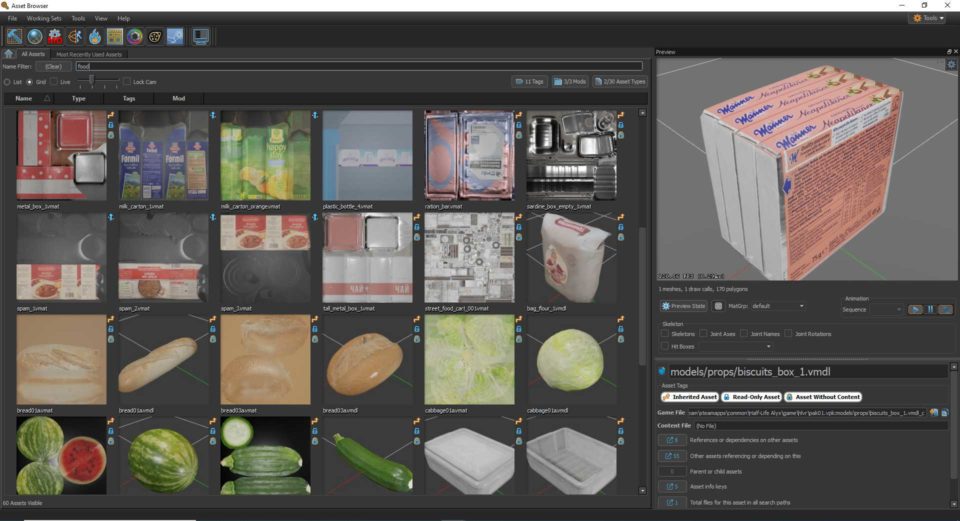Image resolution: width=960 pixels, height=521 pixels.
Task: Enable the Skeletons checkbox
Action: 665,333
